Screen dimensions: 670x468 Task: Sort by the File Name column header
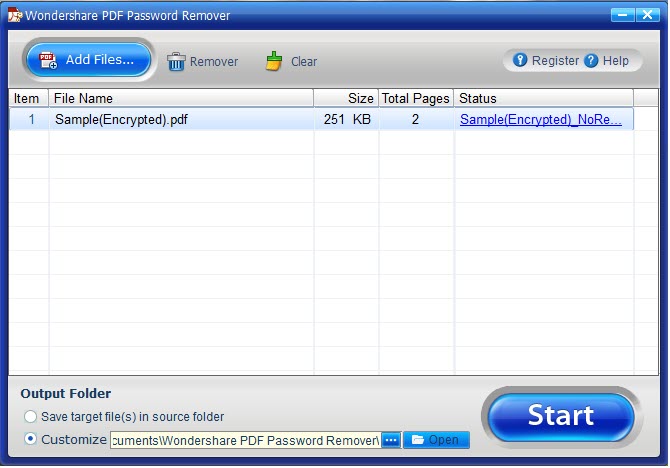pos(181,98)
